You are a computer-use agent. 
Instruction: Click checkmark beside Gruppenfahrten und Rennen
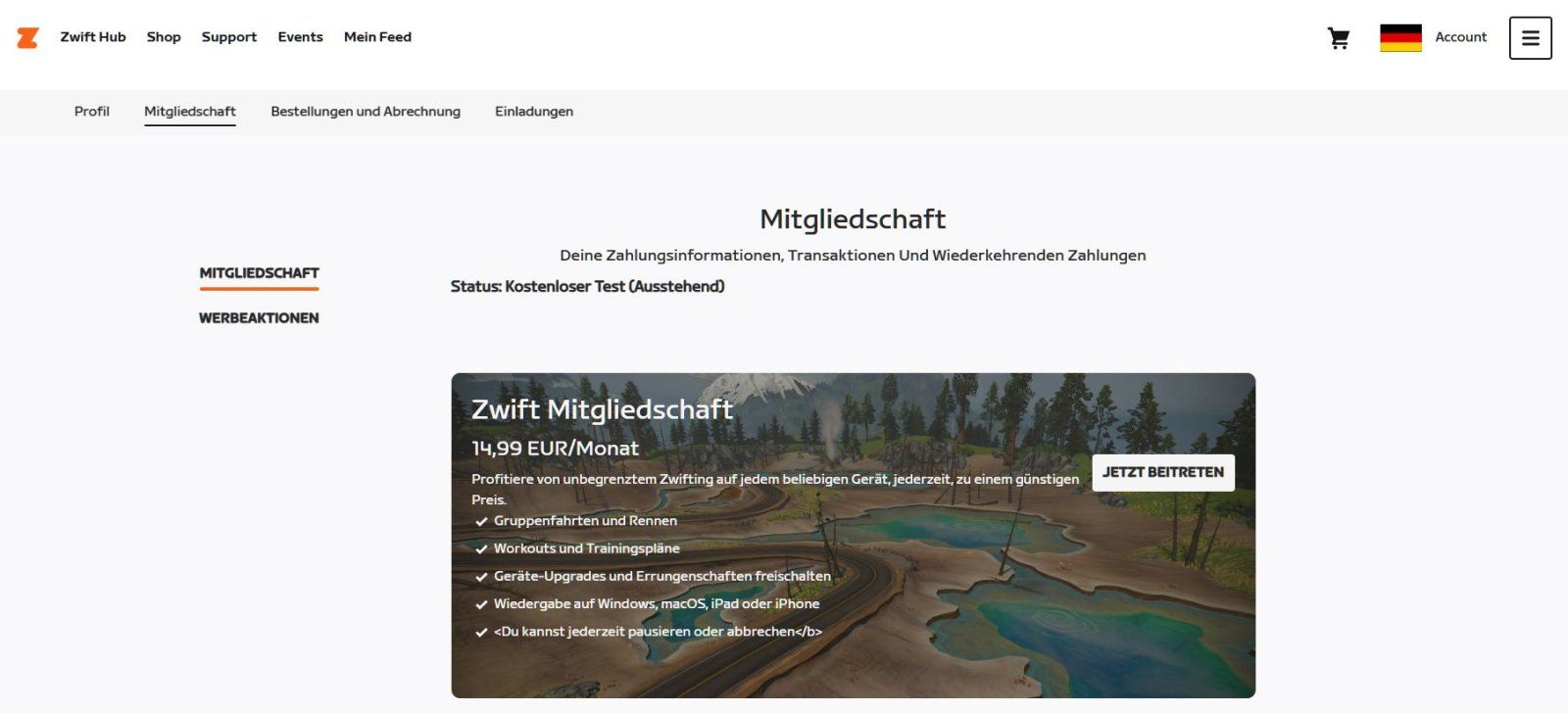[x=481, y=522]
